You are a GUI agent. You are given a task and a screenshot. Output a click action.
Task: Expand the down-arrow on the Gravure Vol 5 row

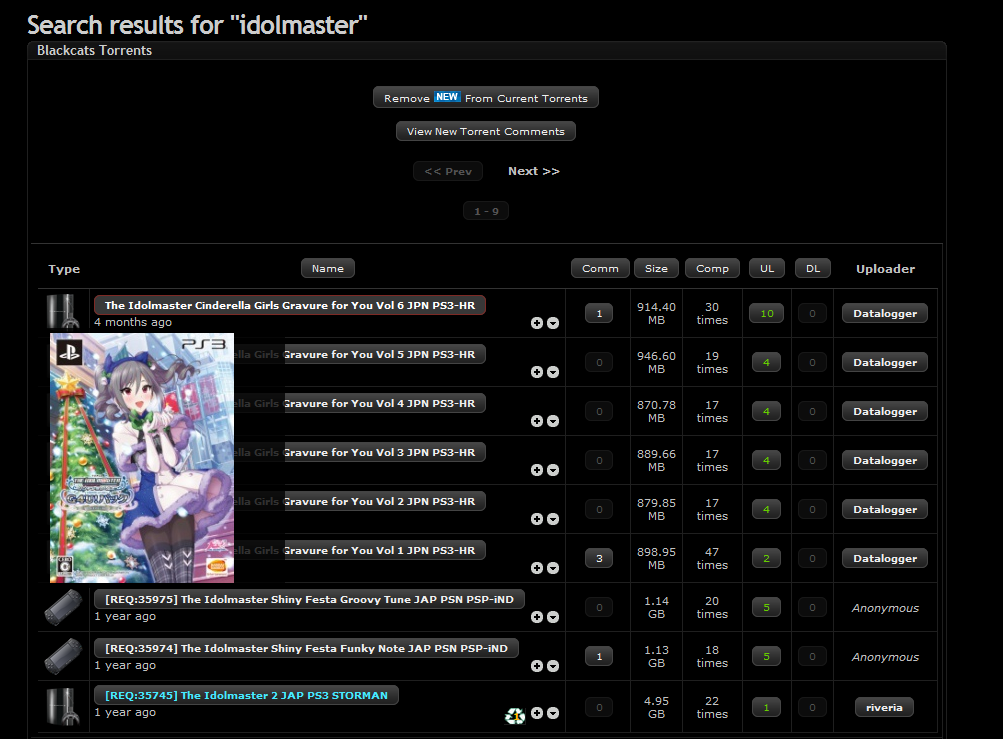coord(553,372)
